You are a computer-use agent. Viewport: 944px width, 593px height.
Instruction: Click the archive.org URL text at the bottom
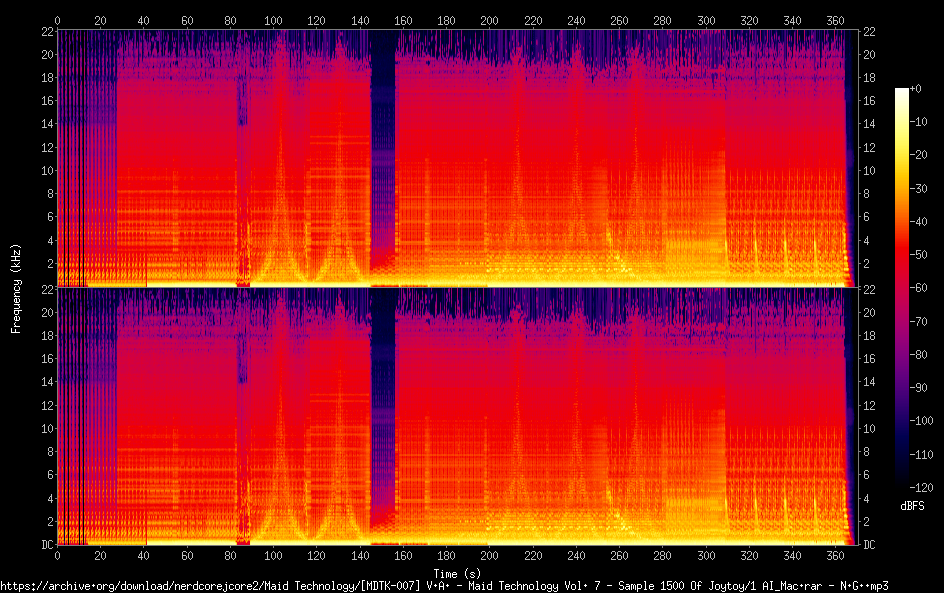pyautogui.click(x=444, y=585)
